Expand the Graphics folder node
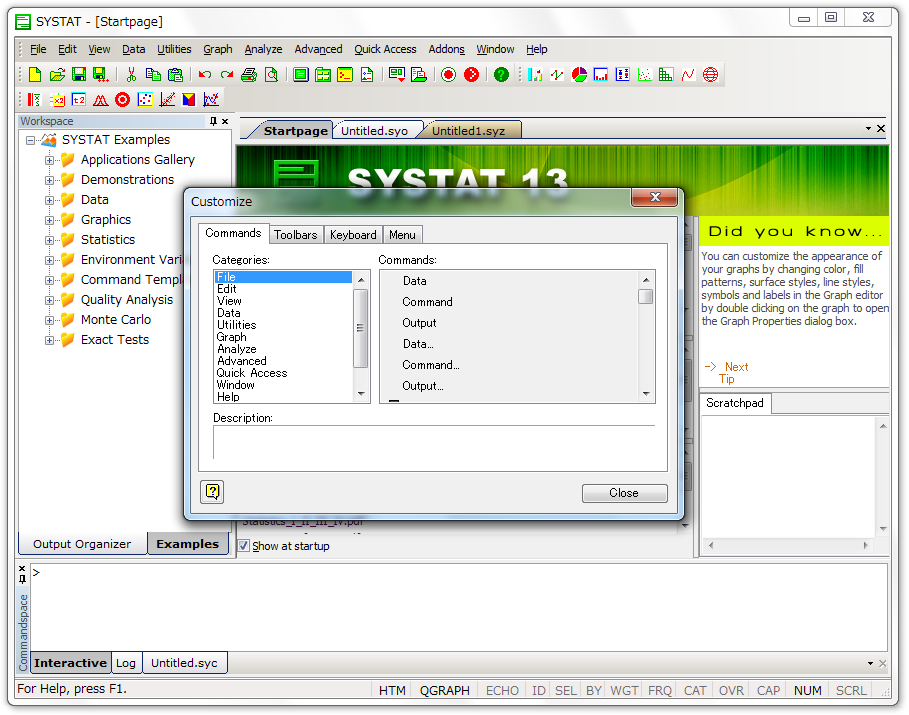 click(49, 220)
